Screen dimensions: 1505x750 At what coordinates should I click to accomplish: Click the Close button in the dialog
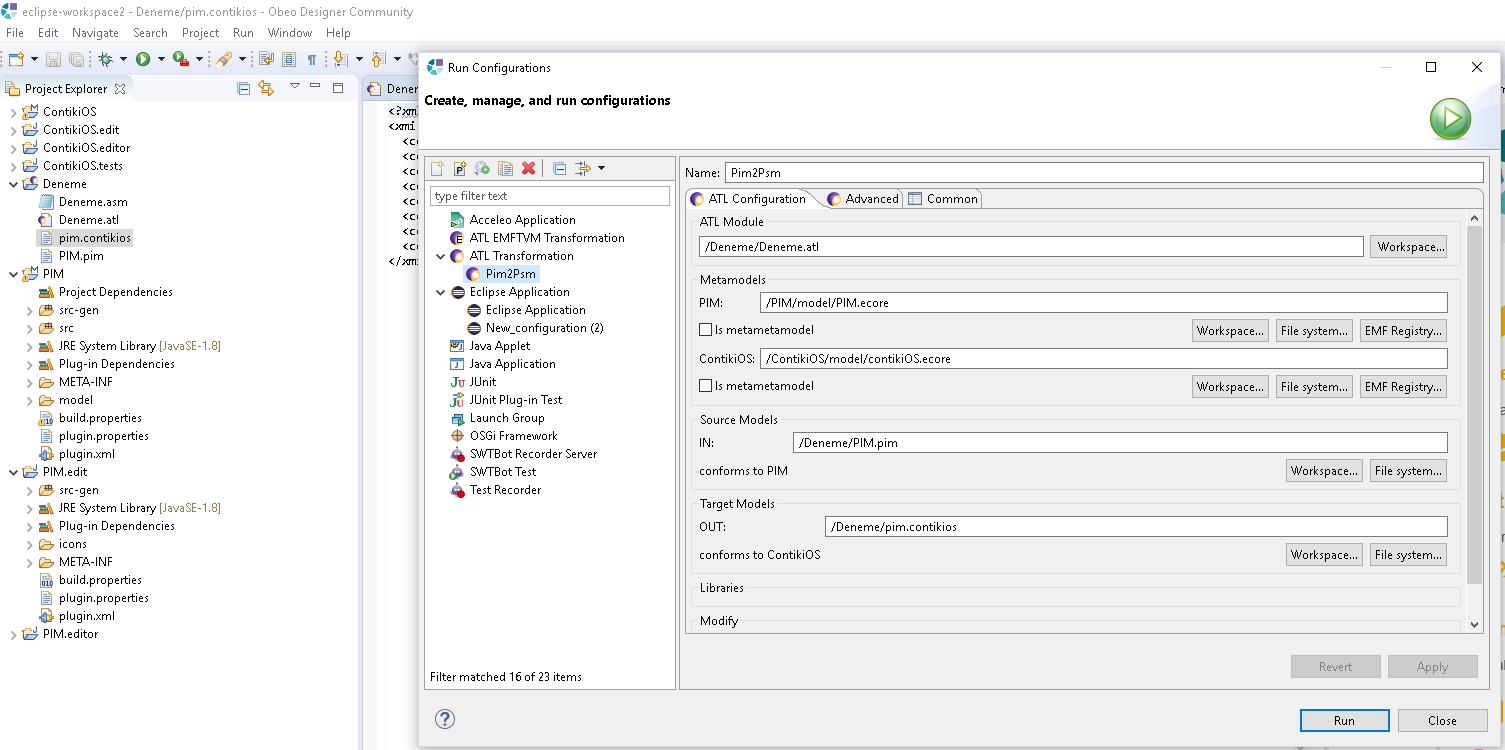point(1442,720)
